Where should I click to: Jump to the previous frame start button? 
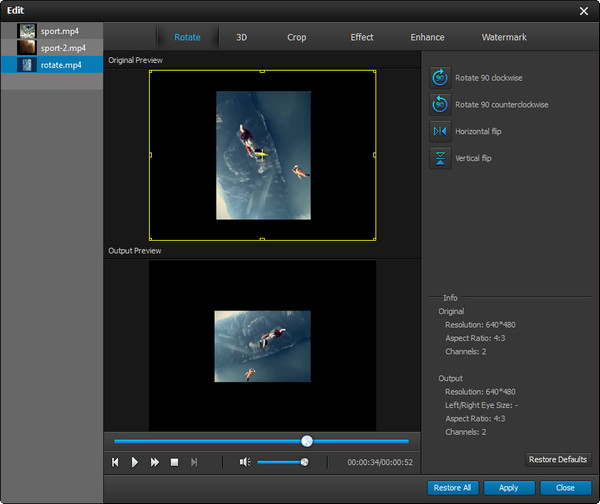115,462
